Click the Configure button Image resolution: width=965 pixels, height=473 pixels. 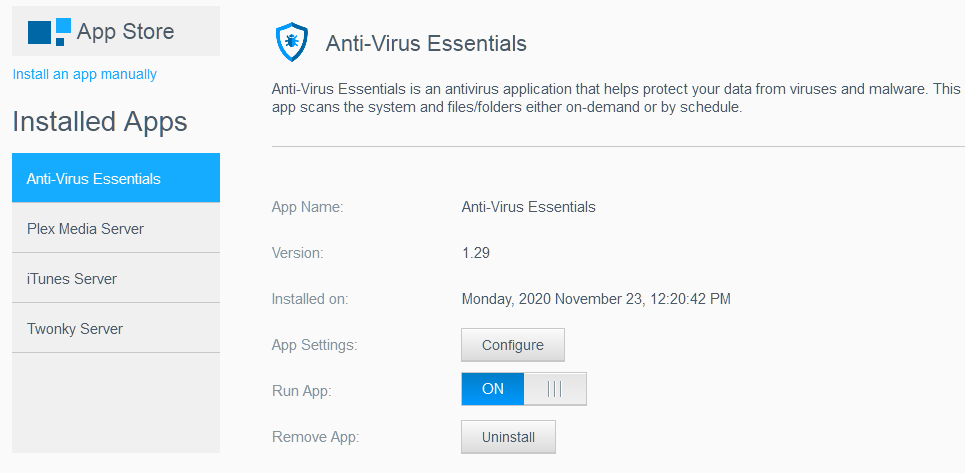[513, 345]
